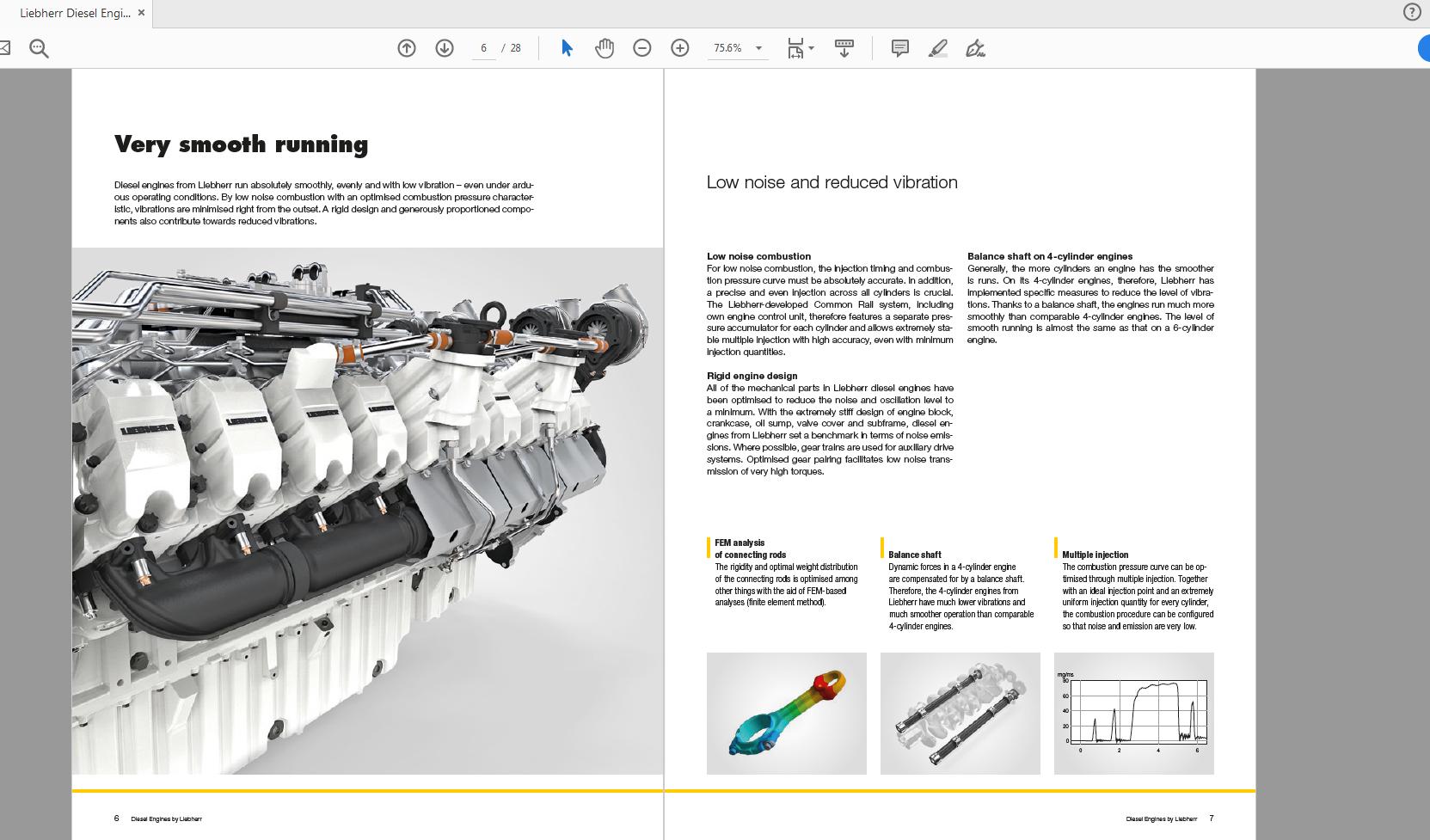Enable reading mode view
Screen dimensions: 1430x840
click(844, 49)
